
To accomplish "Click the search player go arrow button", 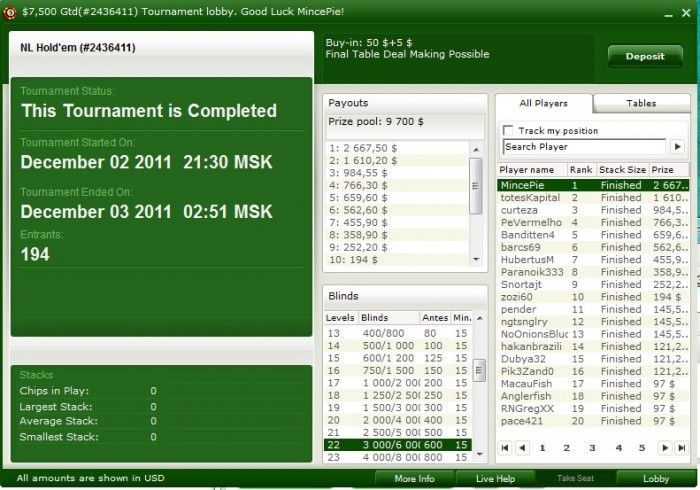I will (x=678, y=146).
